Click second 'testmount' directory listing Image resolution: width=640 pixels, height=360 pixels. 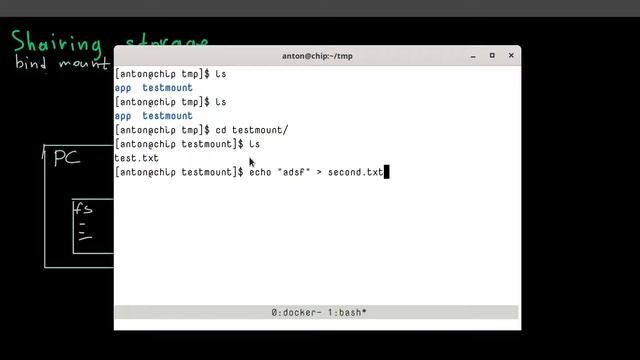point(167,116)
